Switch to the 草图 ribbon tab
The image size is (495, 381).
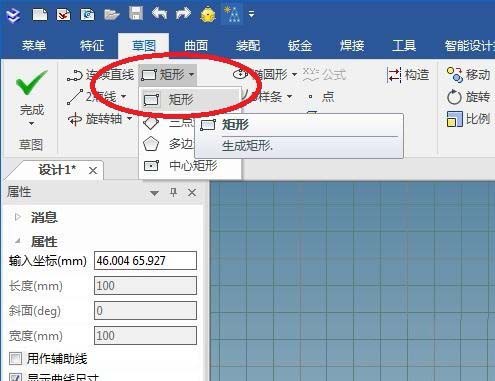(x=144, y=45)
